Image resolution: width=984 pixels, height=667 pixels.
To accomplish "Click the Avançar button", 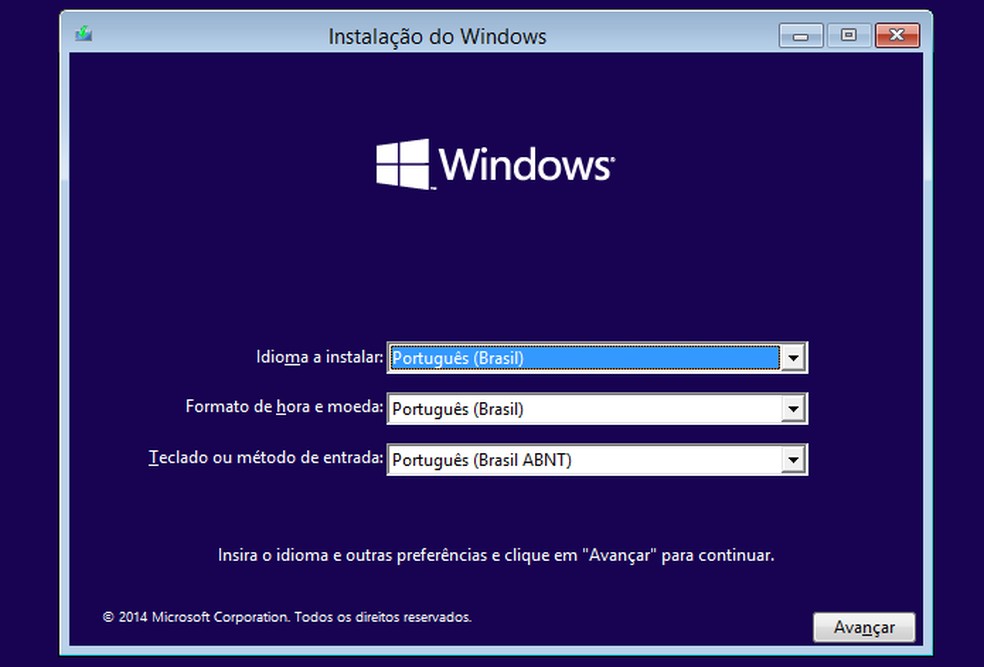I will (862, 627).
